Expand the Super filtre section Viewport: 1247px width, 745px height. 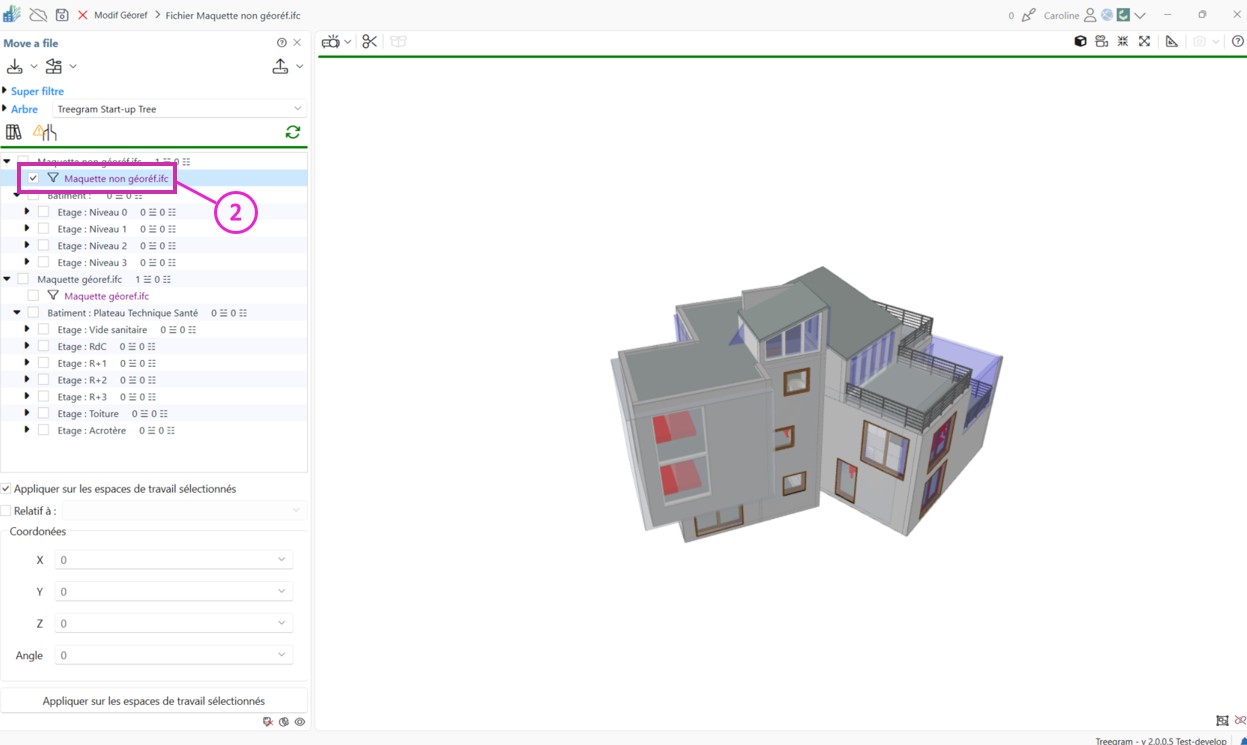click(5, 91)
